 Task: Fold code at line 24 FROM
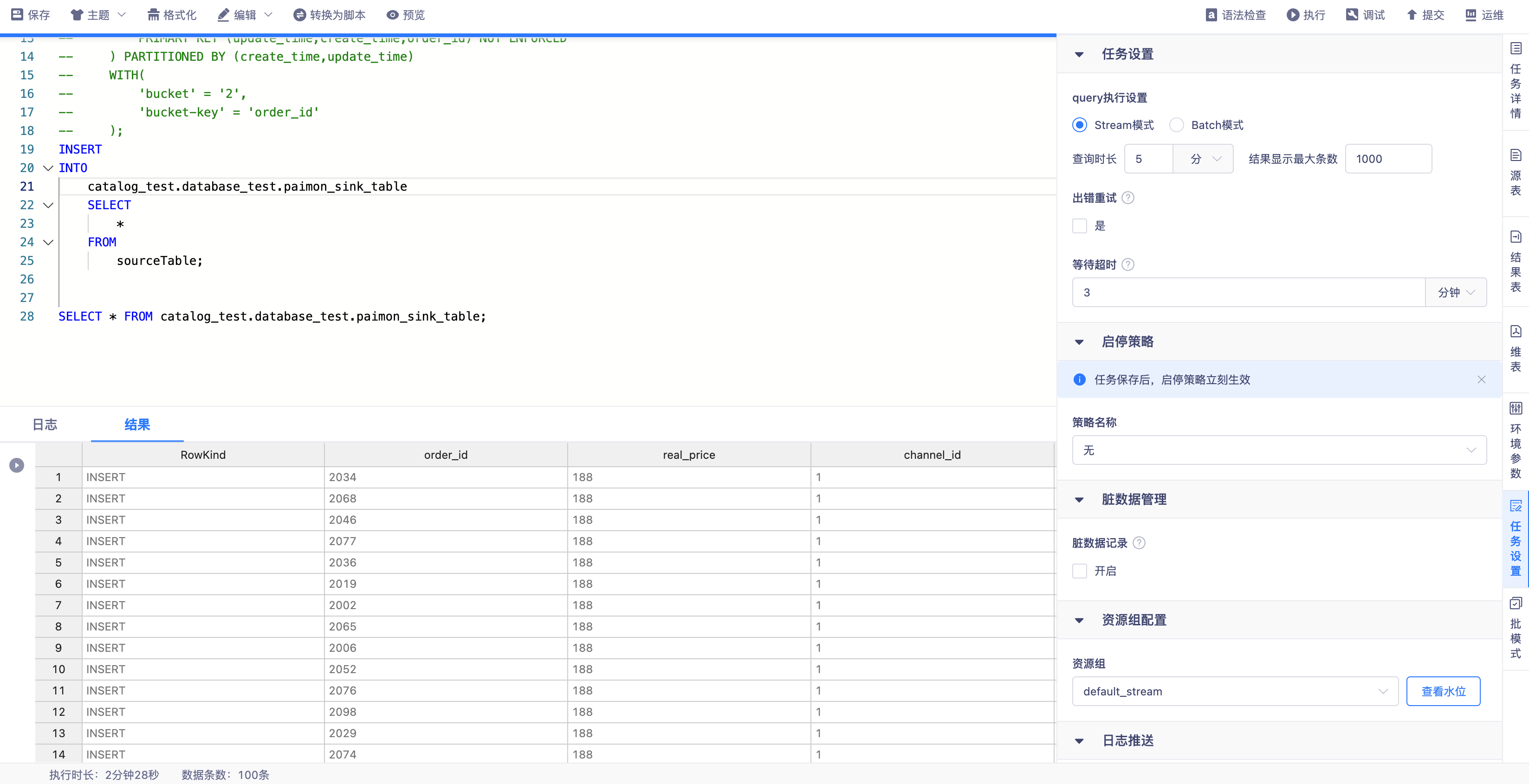tap(48, 242)
